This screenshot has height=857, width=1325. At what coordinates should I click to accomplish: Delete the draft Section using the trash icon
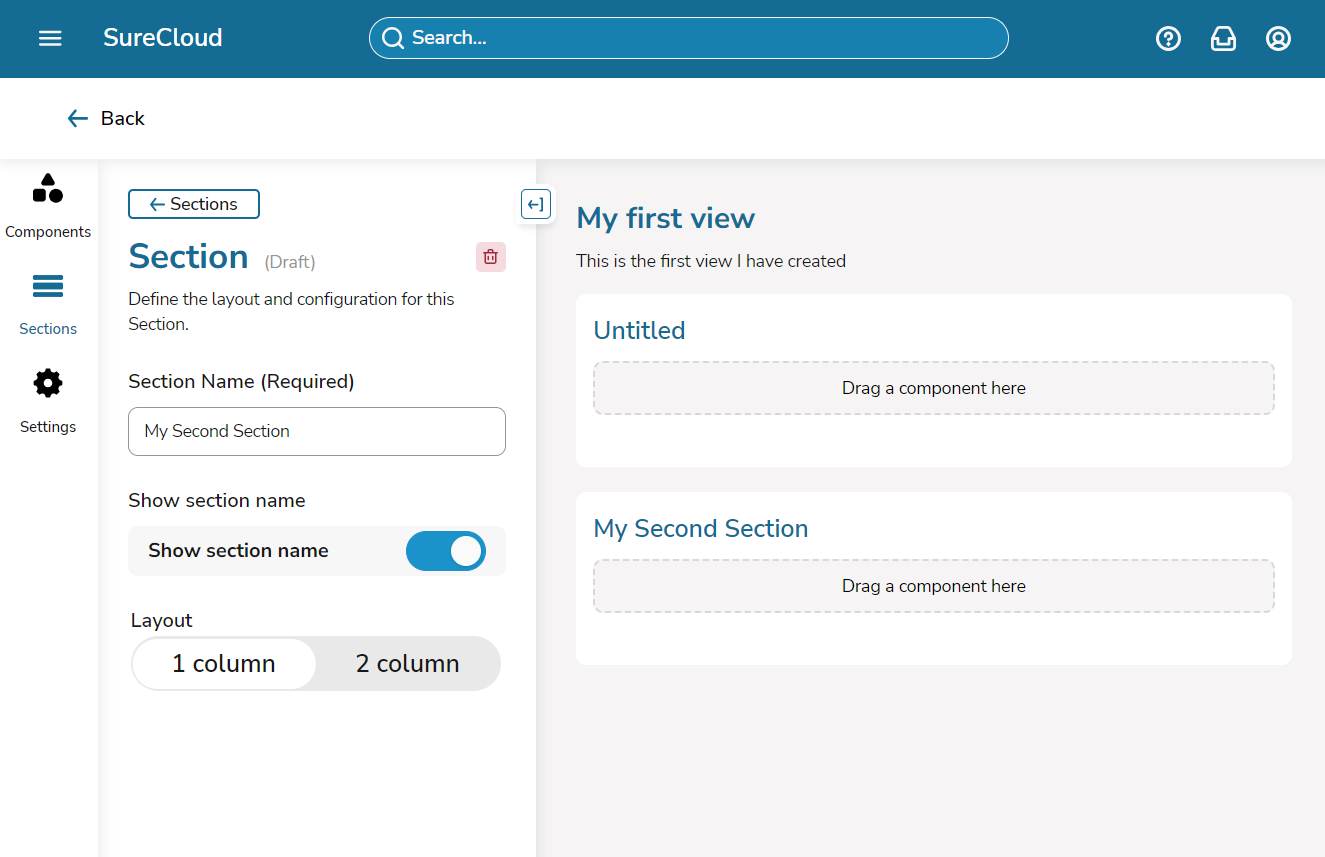[490, 256]
